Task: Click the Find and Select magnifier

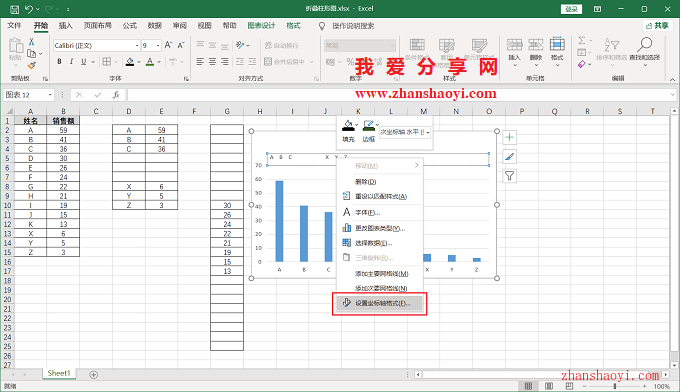Action: (644, 45)
